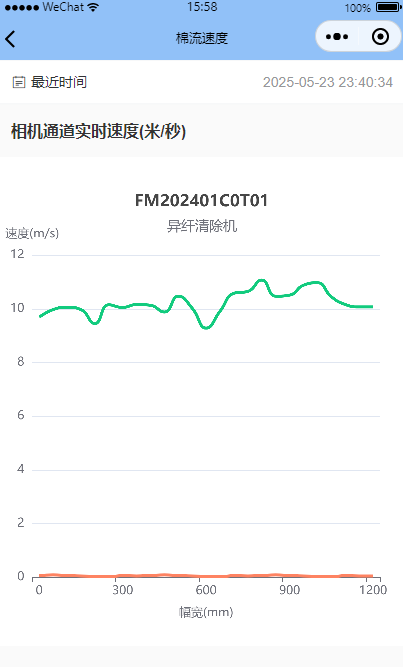Viewport: 403px width, 667px height.
Task: Click the y-axis value 10
Action: point(17,308)
